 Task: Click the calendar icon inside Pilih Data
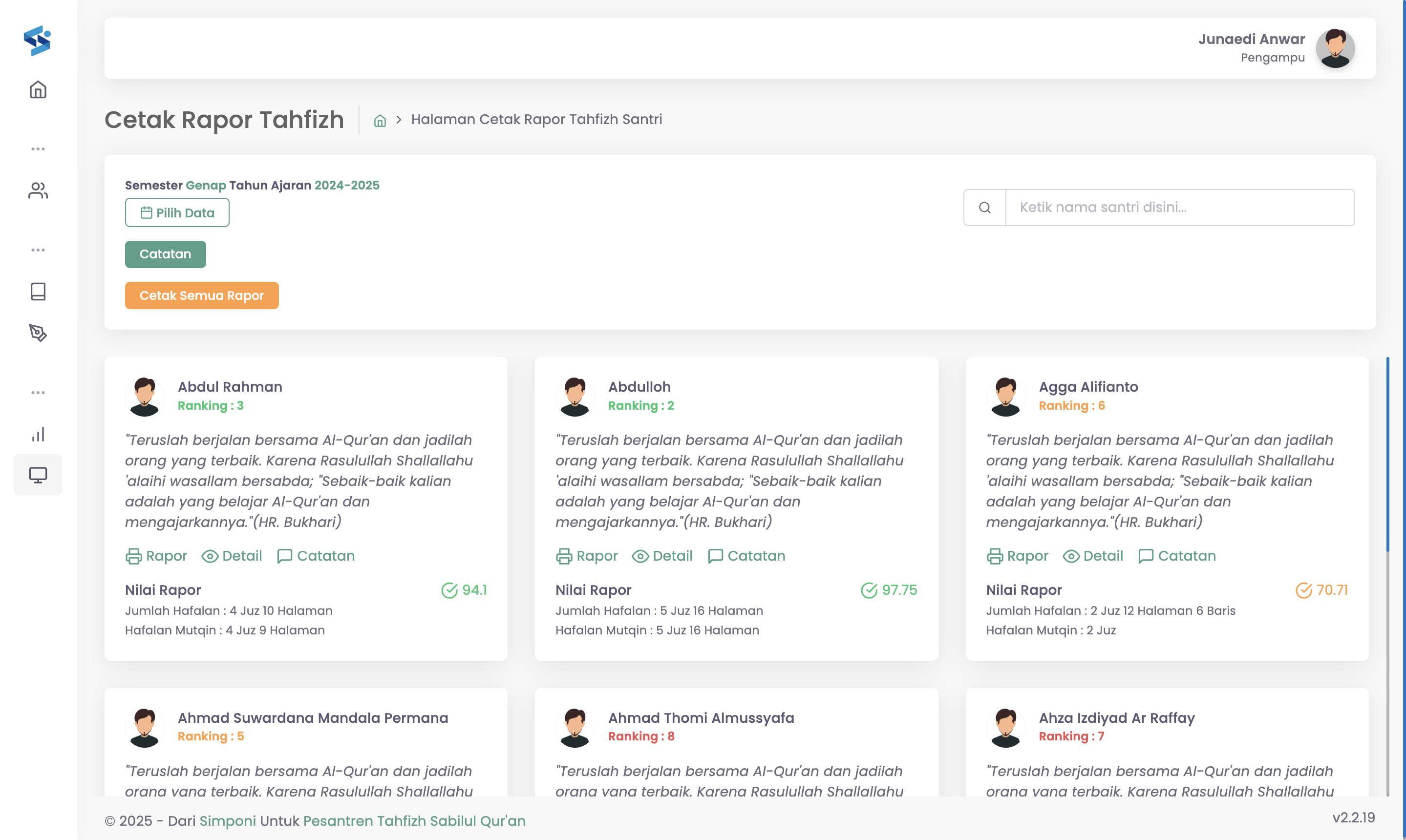[146, 212]
